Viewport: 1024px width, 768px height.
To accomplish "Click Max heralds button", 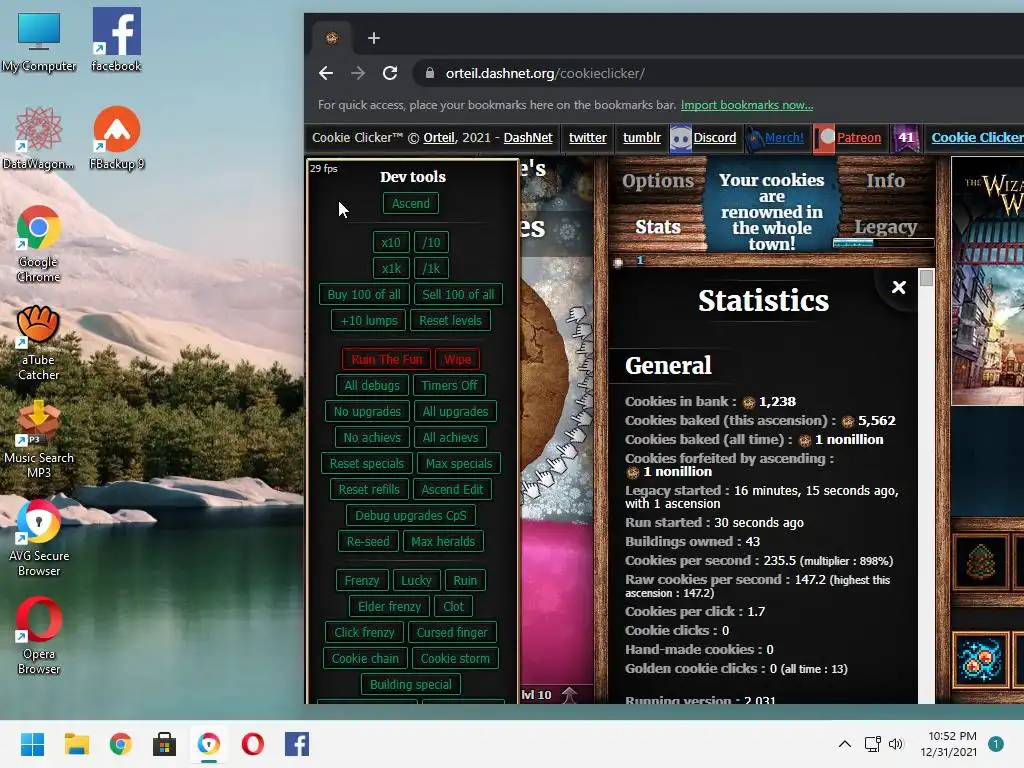I will pos(443,541).
